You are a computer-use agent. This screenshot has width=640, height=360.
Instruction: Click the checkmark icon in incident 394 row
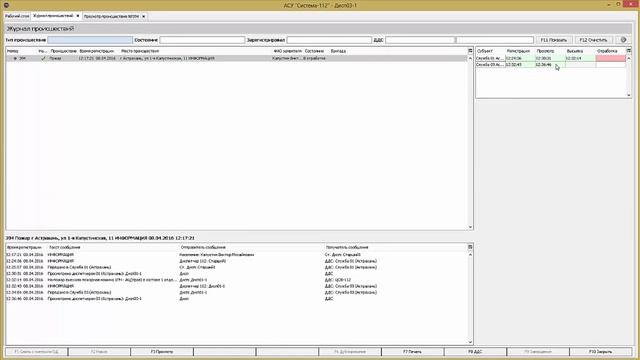[x=43, y=58]
